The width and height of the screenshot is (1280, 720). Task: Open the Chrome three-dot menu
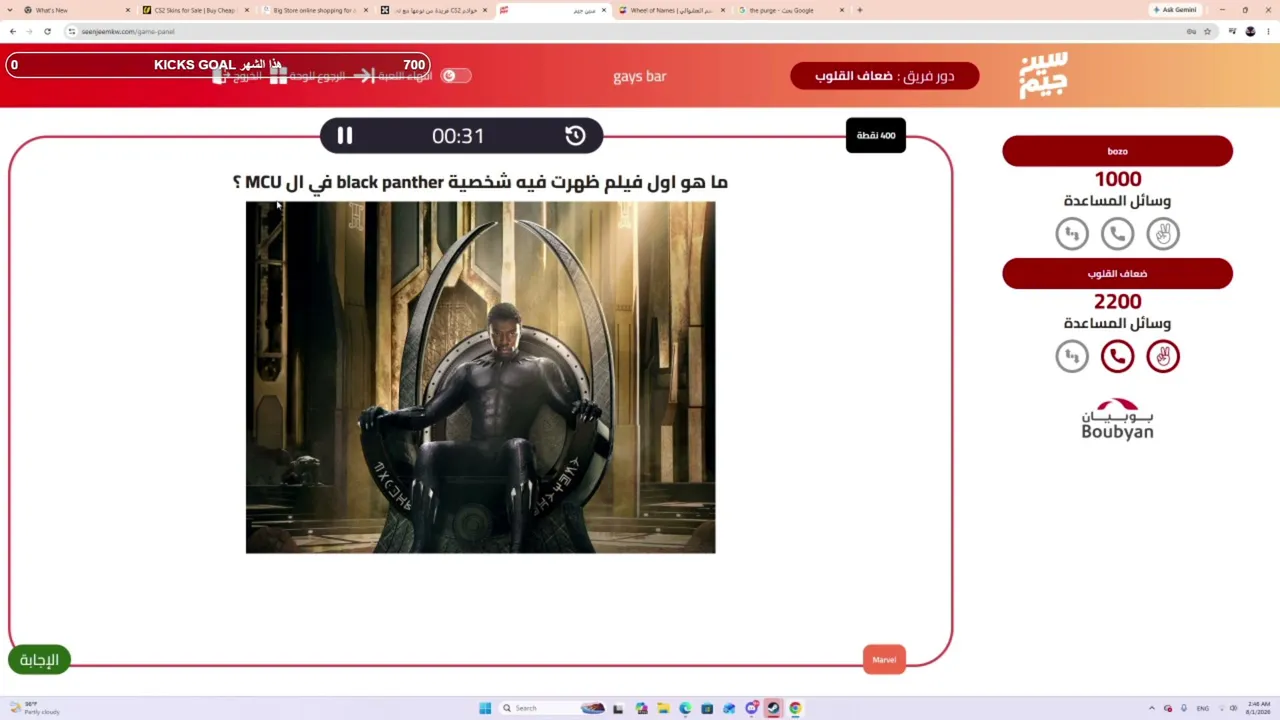[1267, 31]
